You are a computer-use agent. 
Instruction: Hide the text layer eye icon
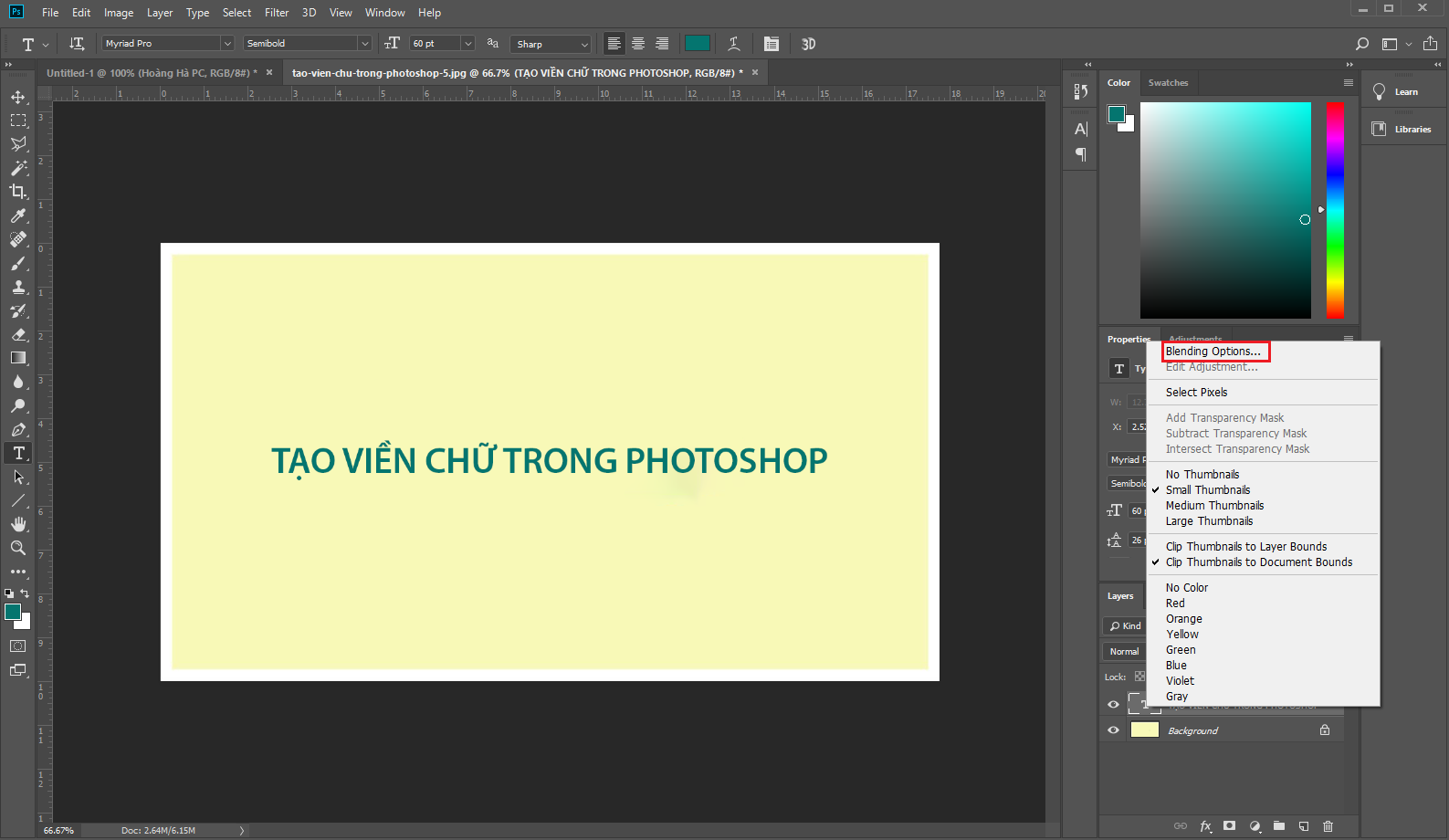click(1113, 704)
